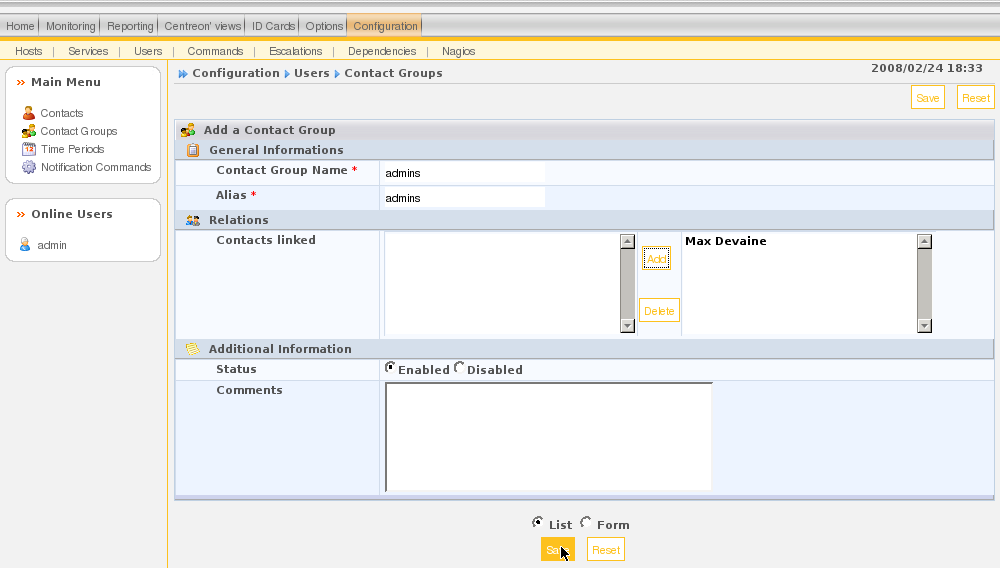Image resolution: width=1000 pixels, height=568 pixels.
Task: Click the General Informations clipboard icon
Action: [193, 150]
